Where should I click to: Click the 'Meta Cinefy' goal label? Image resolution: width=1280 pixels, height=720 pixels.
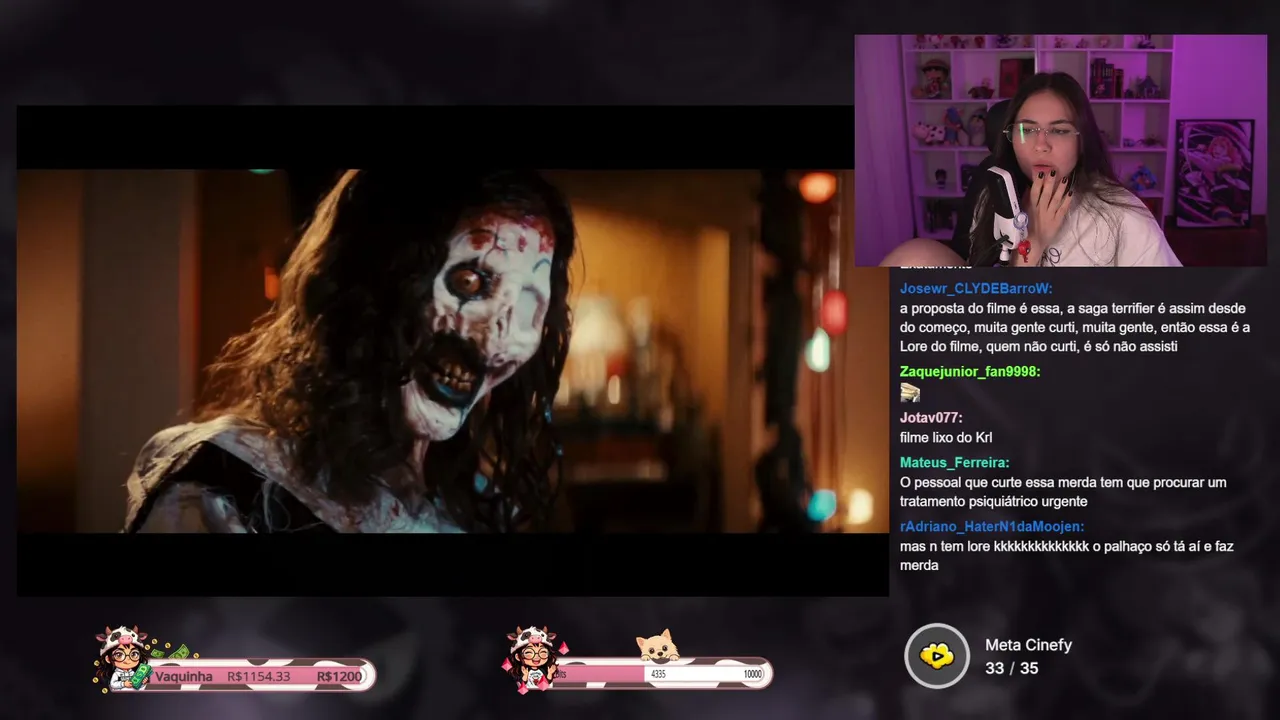click(x=1028, y=645)
